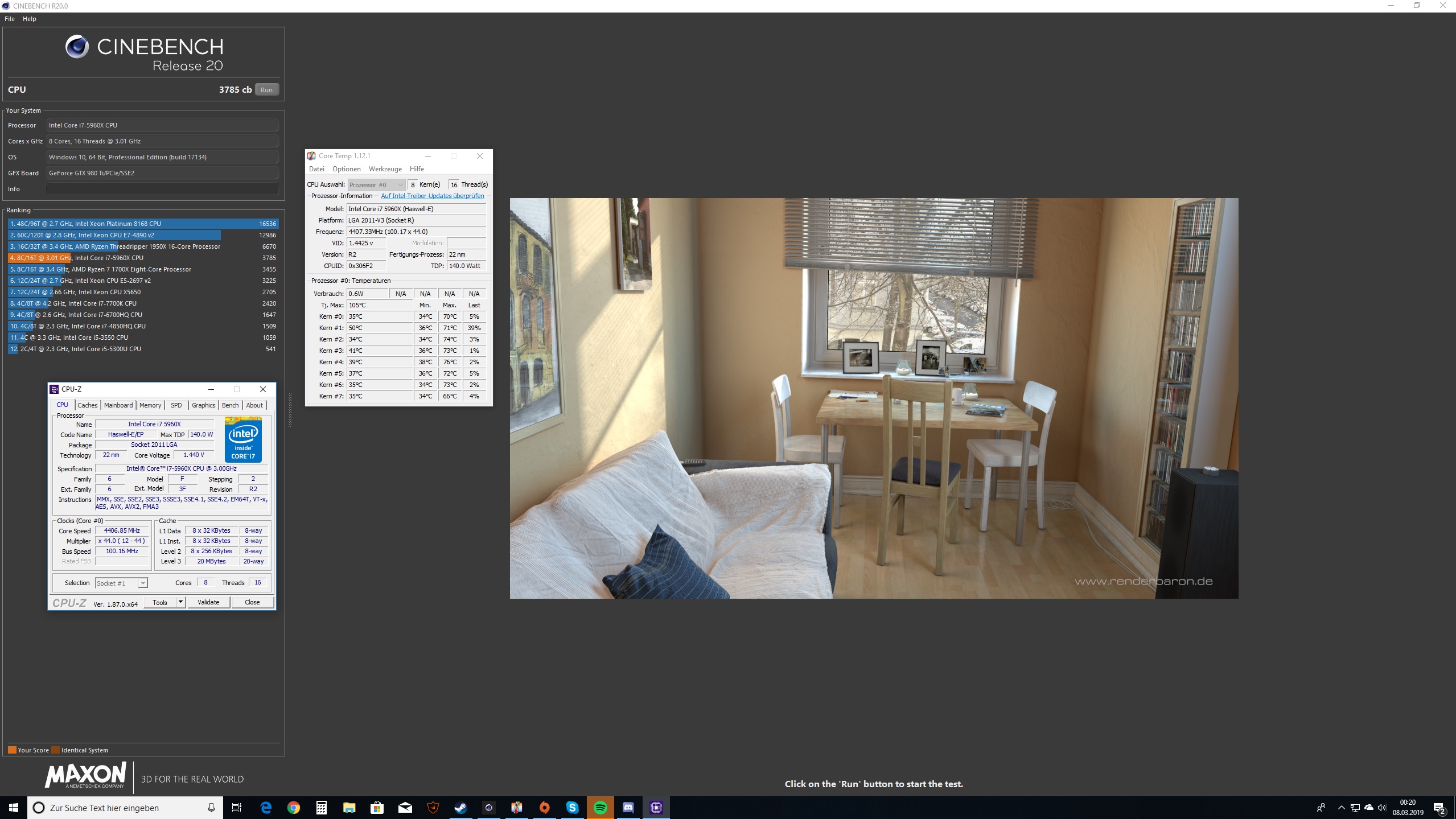Click the Info input field in Your System

point(162,189)
